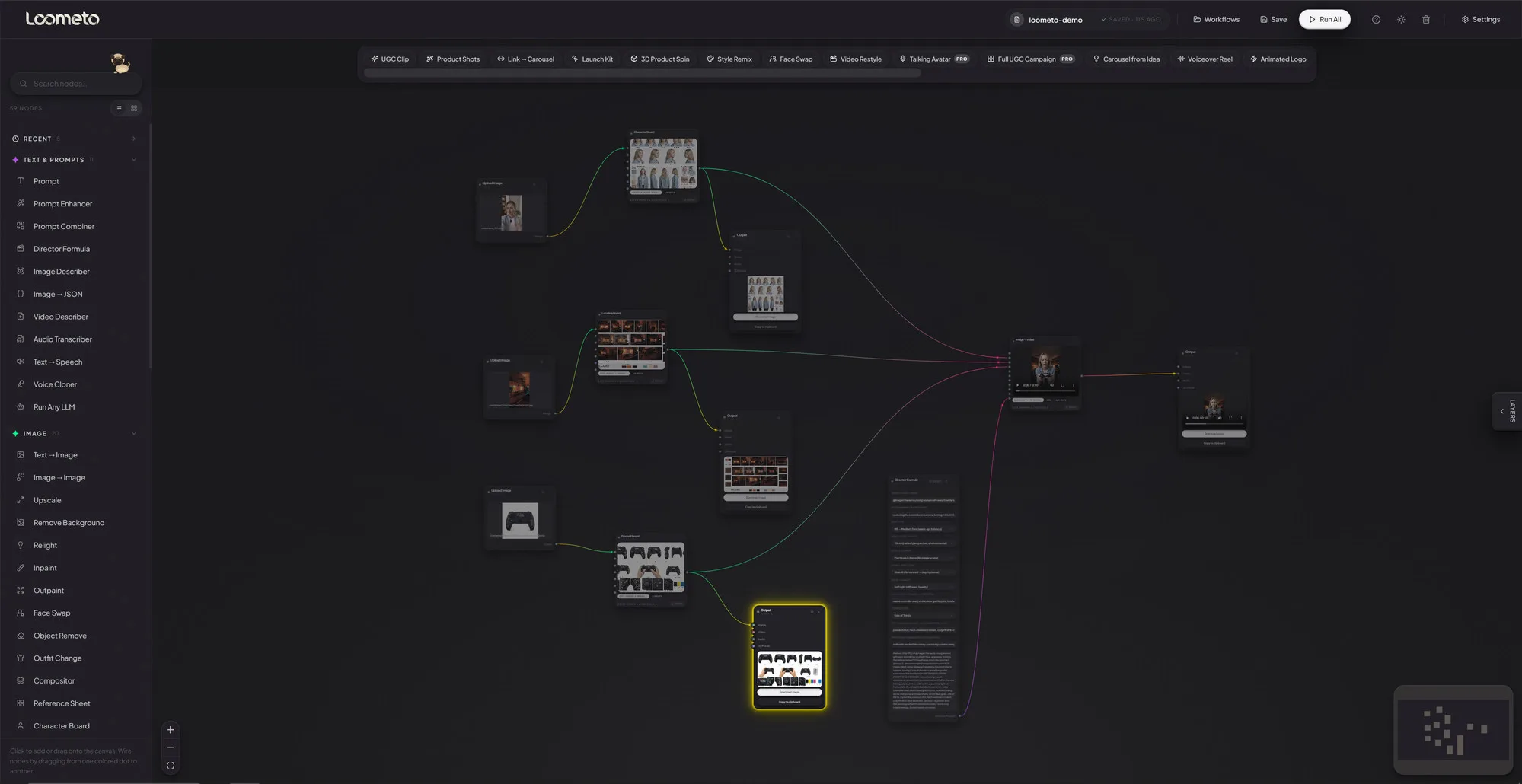Choose the Prompt Combiner node
1522x784 pixels.
(75, 226)
